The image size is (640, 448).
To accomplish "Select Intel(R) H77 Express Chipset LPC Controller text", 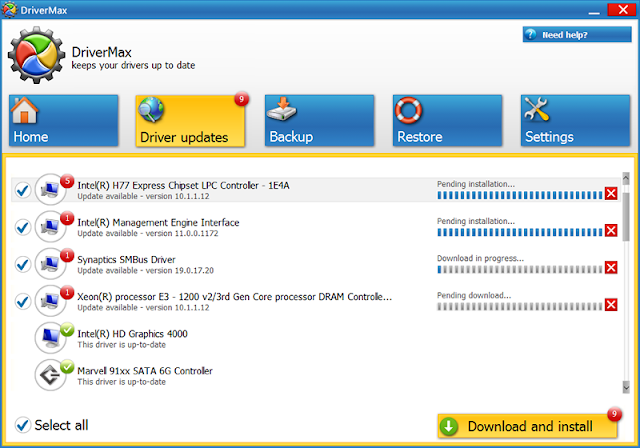I will click(x=183, y=185).
